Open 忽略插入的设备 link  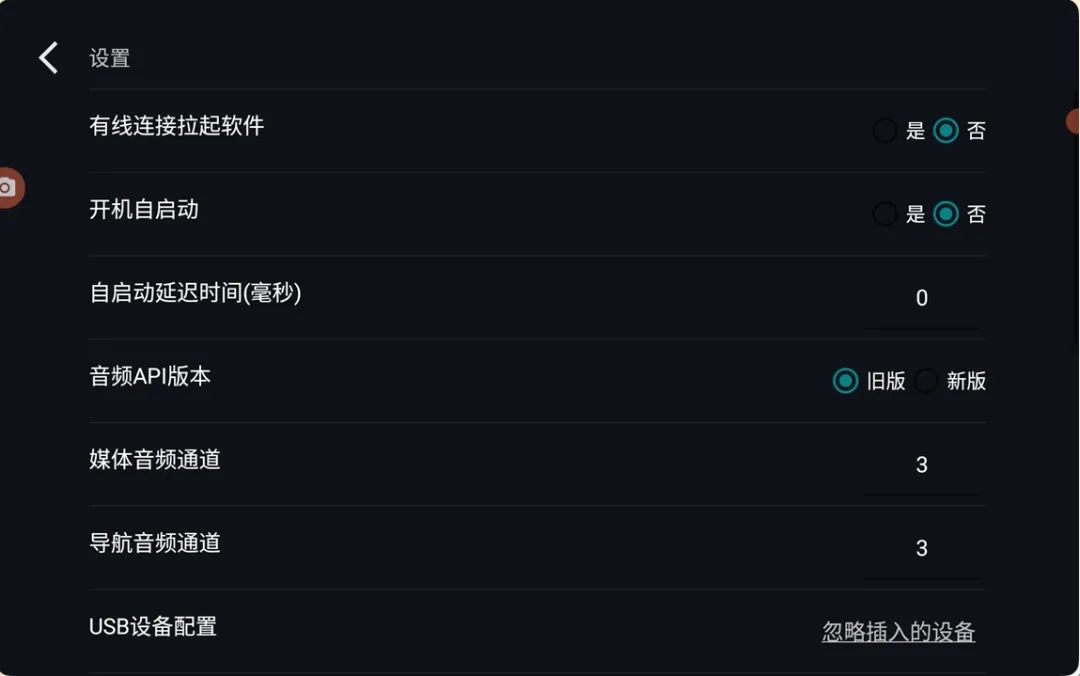click(898, 632)
